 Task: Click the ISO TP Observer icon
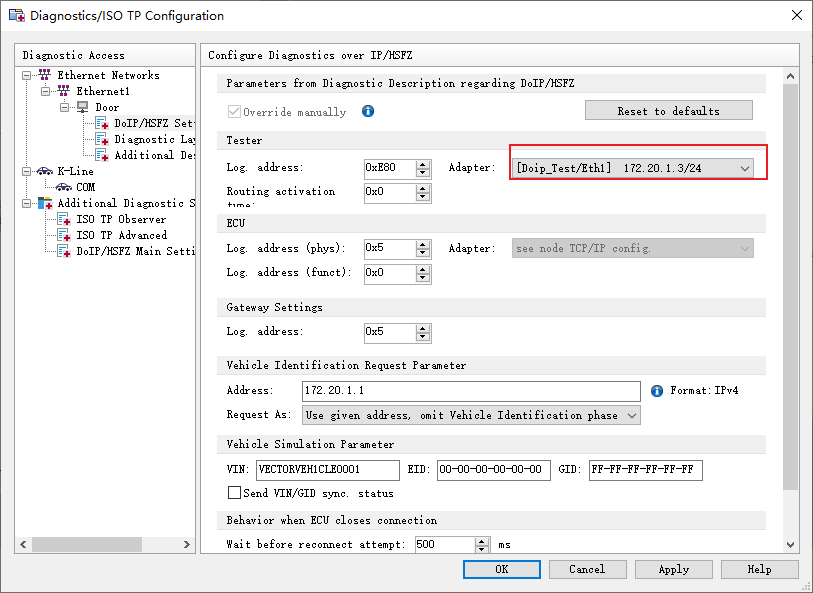[x=64, y=219]
